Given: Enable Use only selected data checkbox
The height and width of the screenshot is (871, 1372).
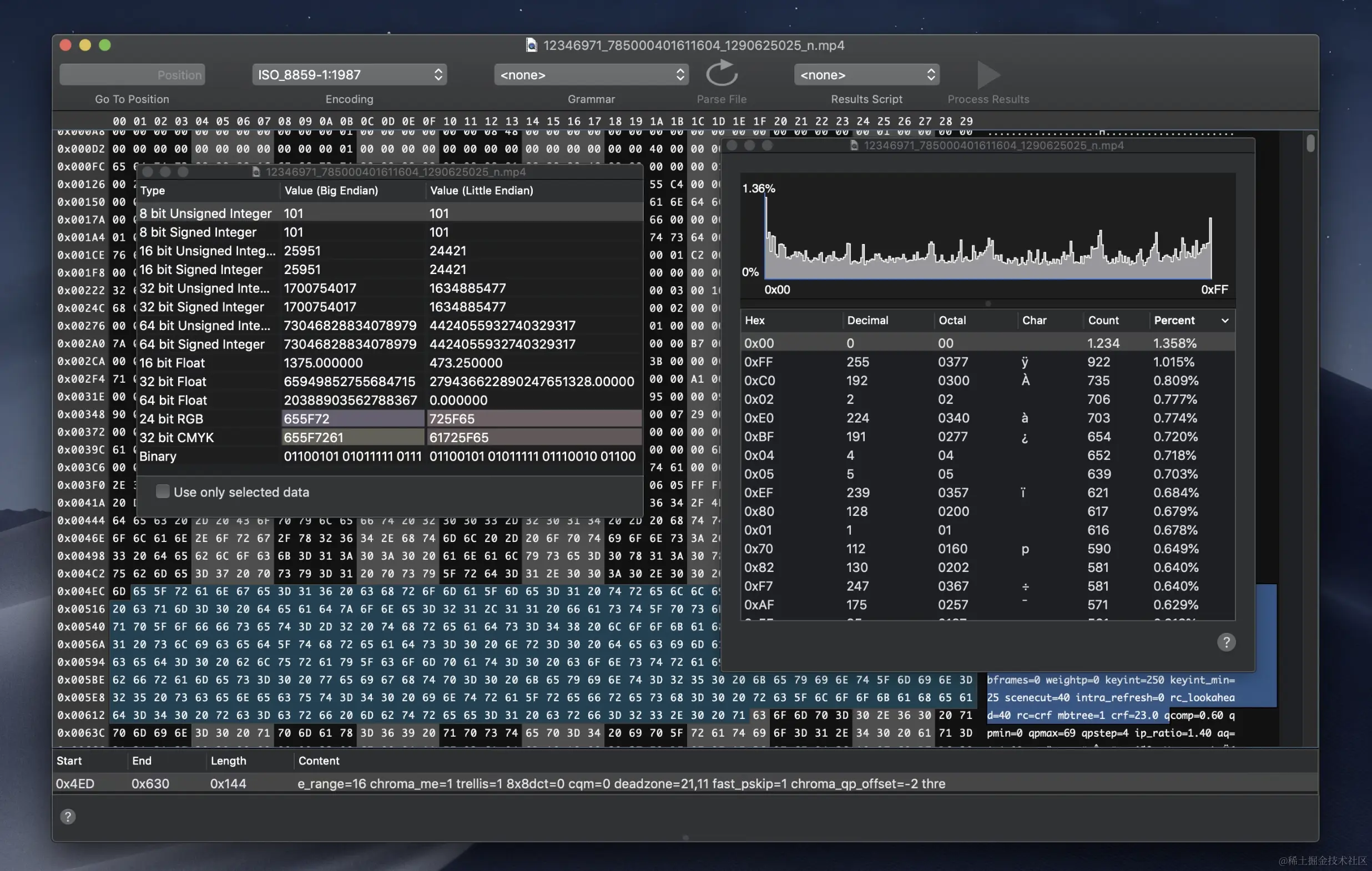Looking at the screenshot, I should [163, 492].
